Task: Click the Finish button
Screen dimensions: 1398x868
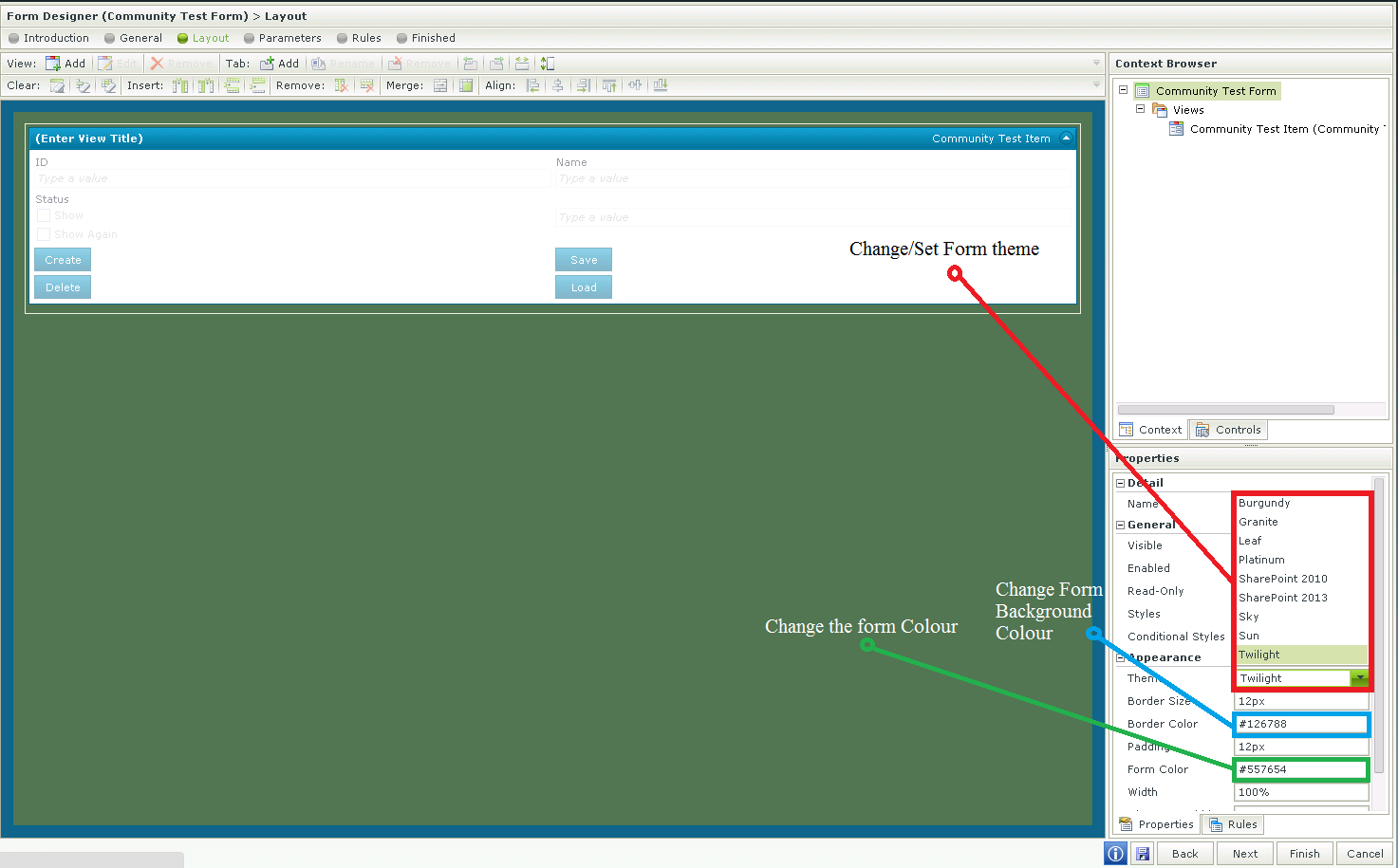Action: pyautogui.click(x=1305, y=854)
